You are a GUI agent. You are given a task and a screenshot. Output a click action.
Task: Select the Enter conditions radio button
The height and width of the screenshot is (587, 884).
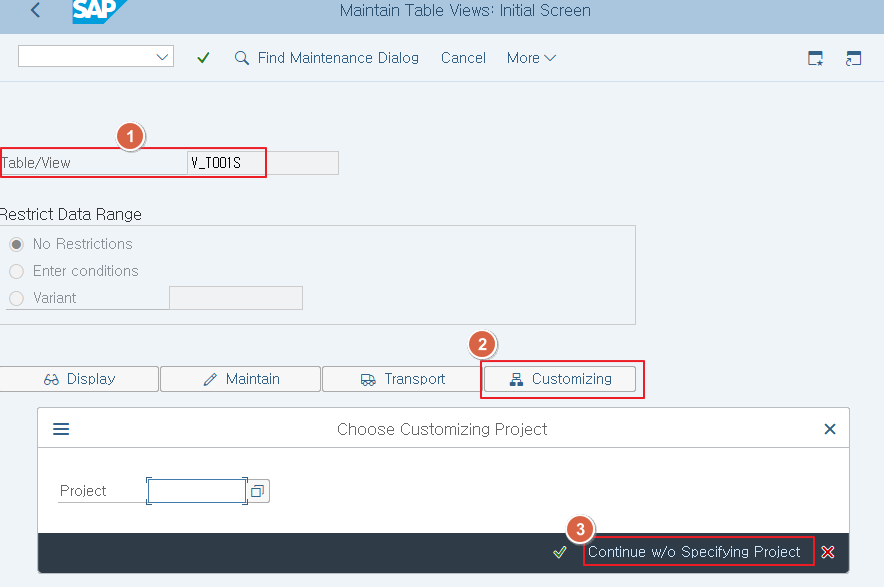(x=16, y=271)
